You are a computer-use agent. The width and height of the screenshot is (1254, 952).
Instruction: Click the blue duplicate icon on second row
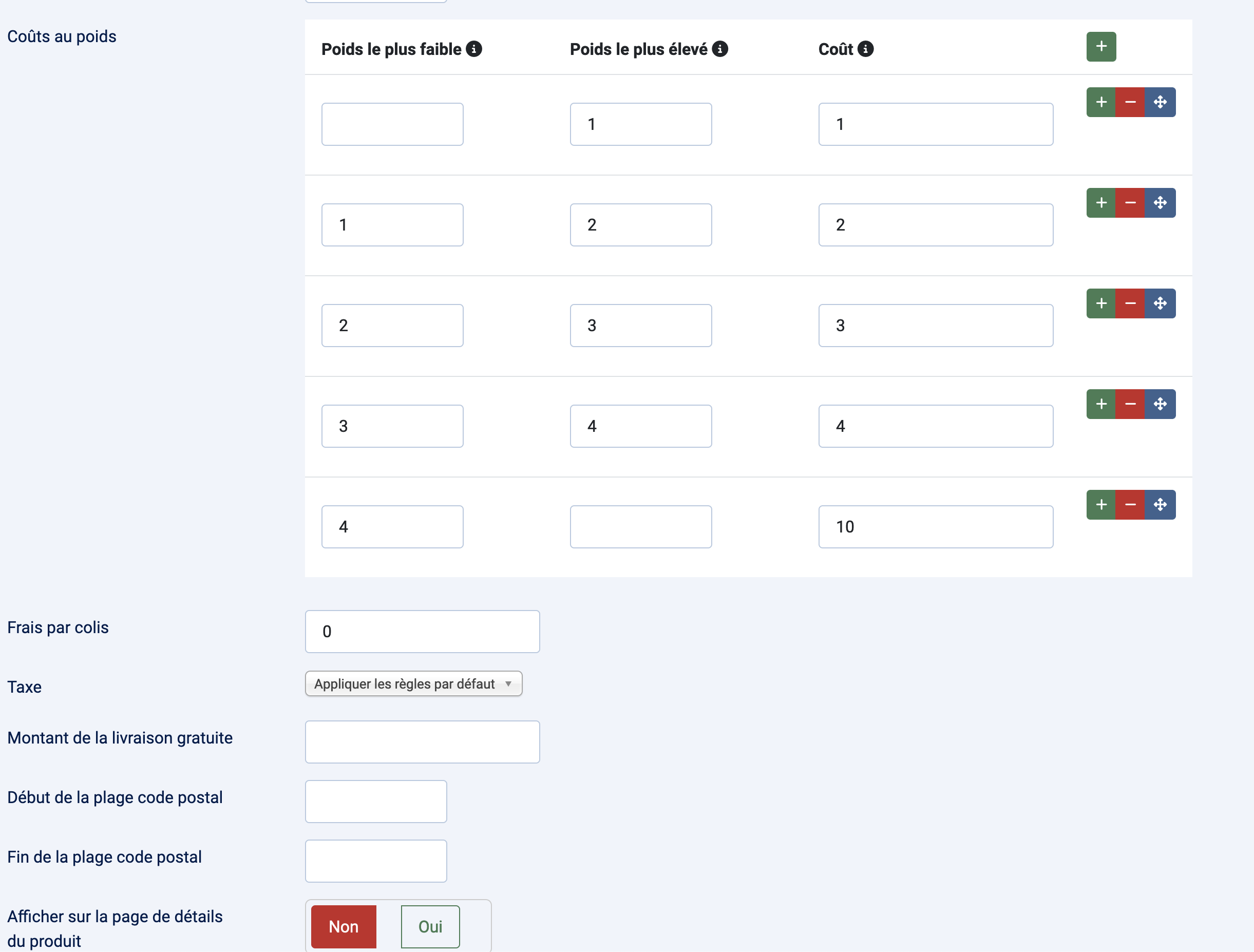tap(1160, 203)
